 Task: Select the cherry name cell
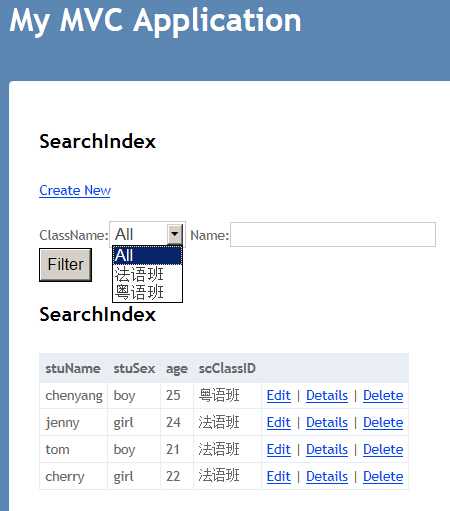(74, 477)
